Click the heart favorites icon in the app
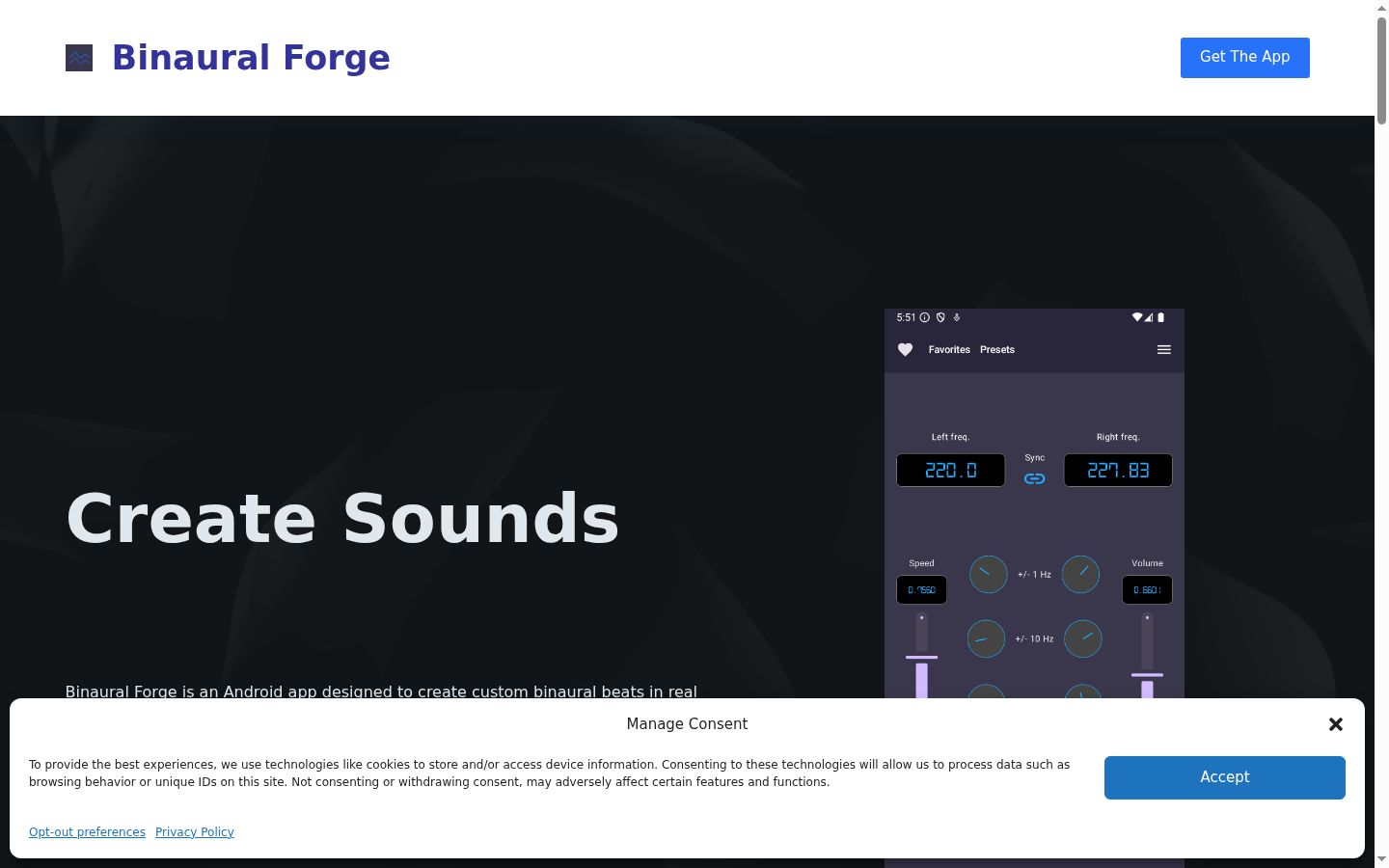 [905, 350]
